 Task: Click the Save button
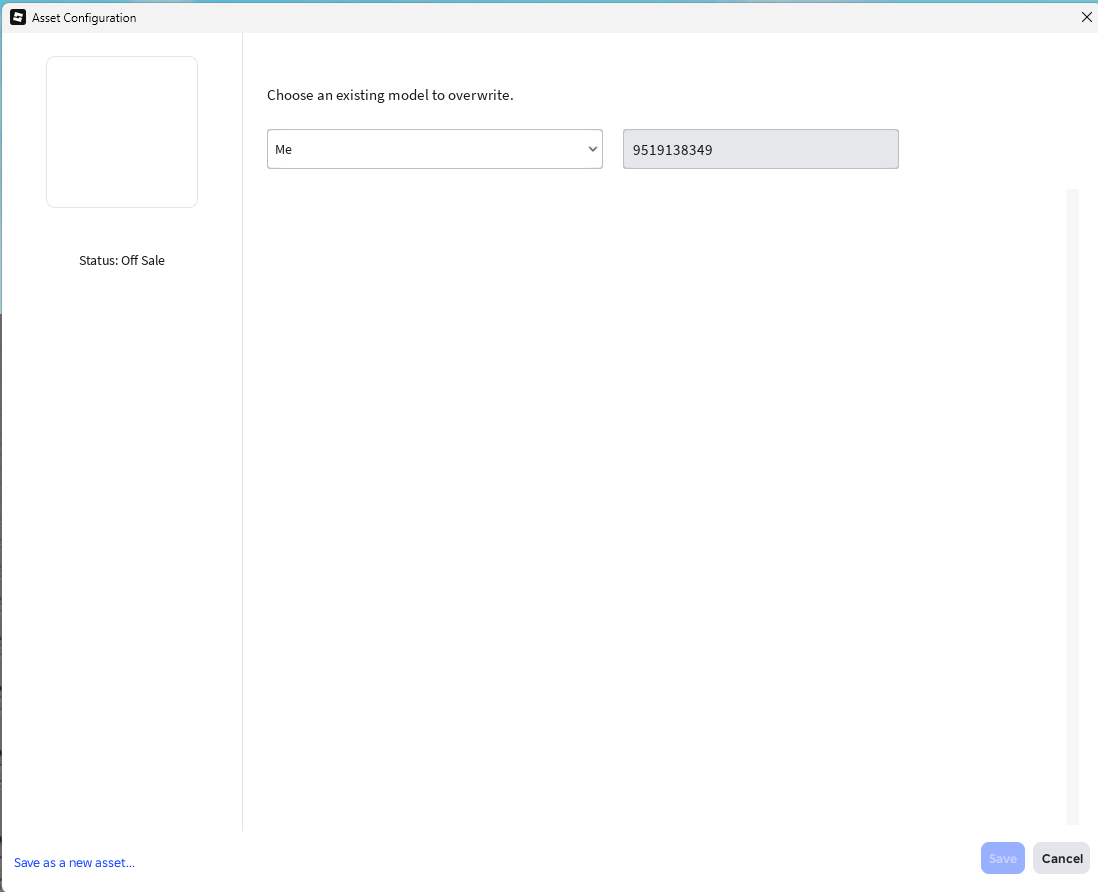[1002, 858]
